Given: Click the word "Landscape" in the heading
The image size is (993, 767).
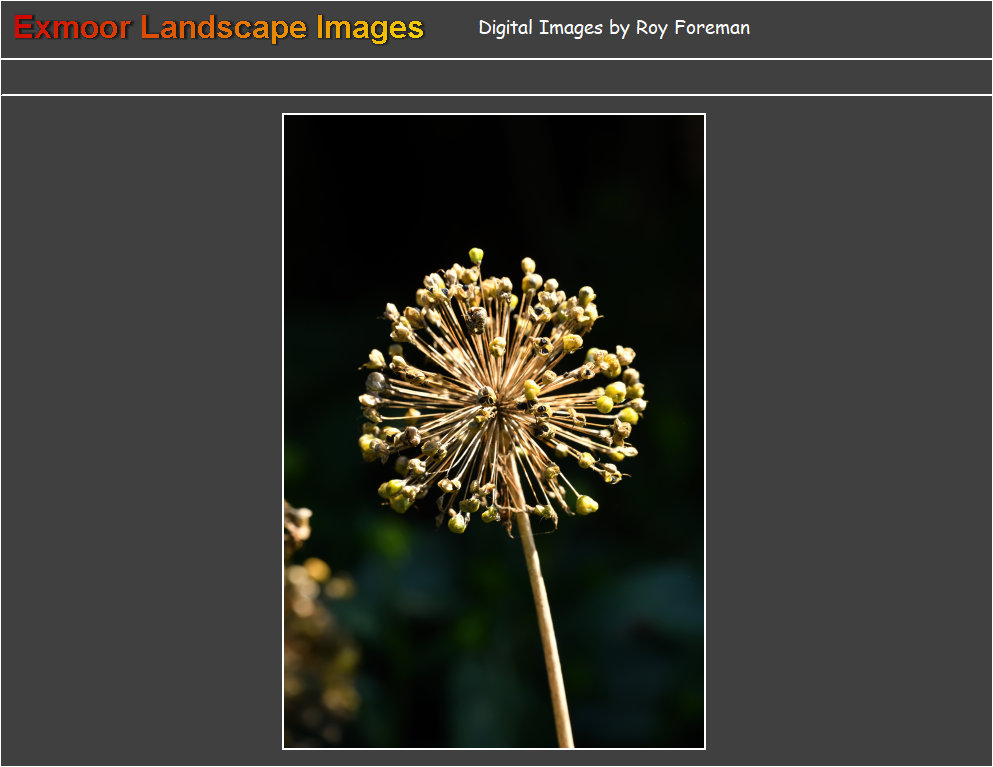Looking at the screenshot, I should pyautogui.click(x=223, y=28).
